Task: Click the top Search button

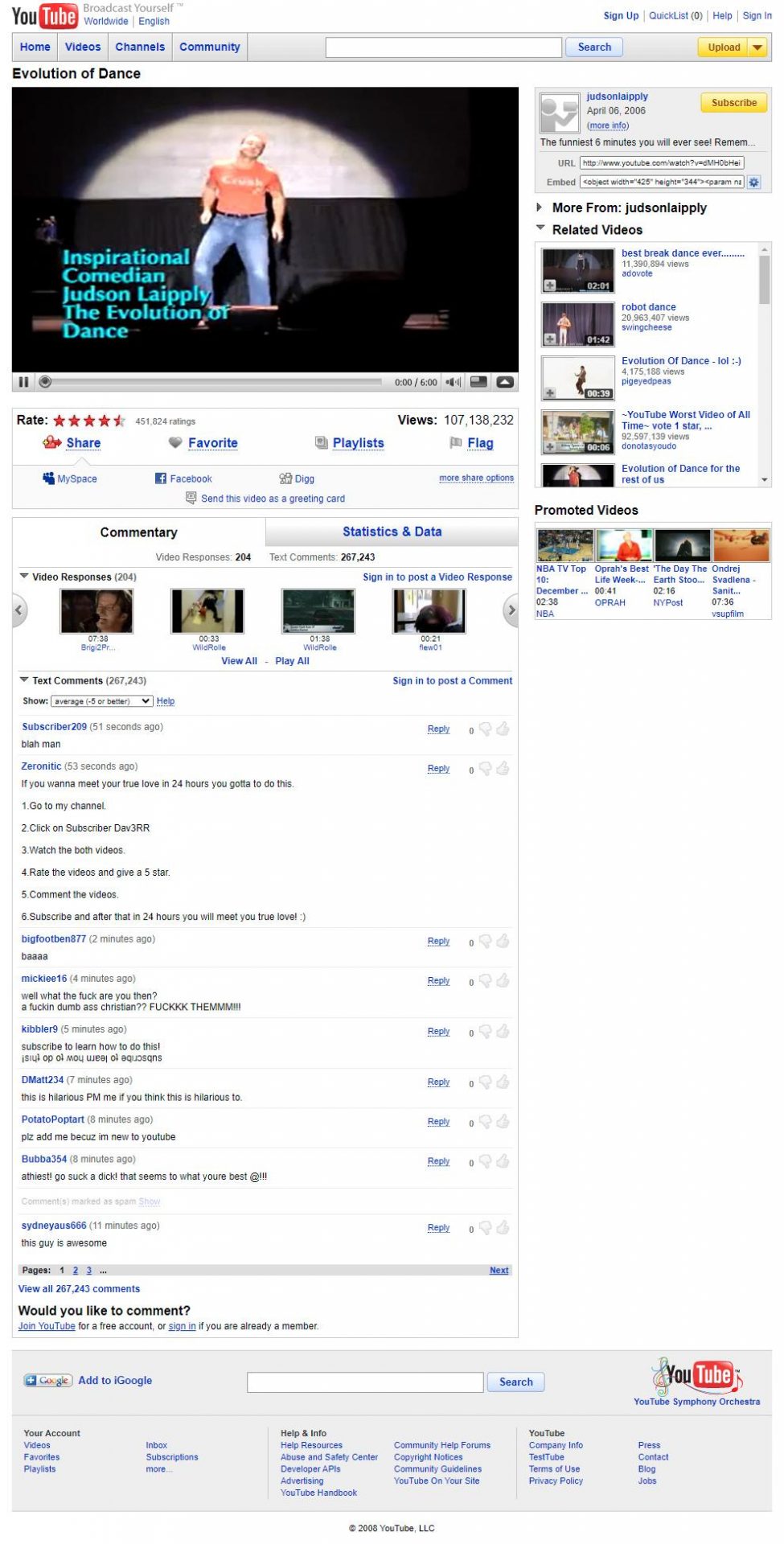Action: [x=594, y=47]
